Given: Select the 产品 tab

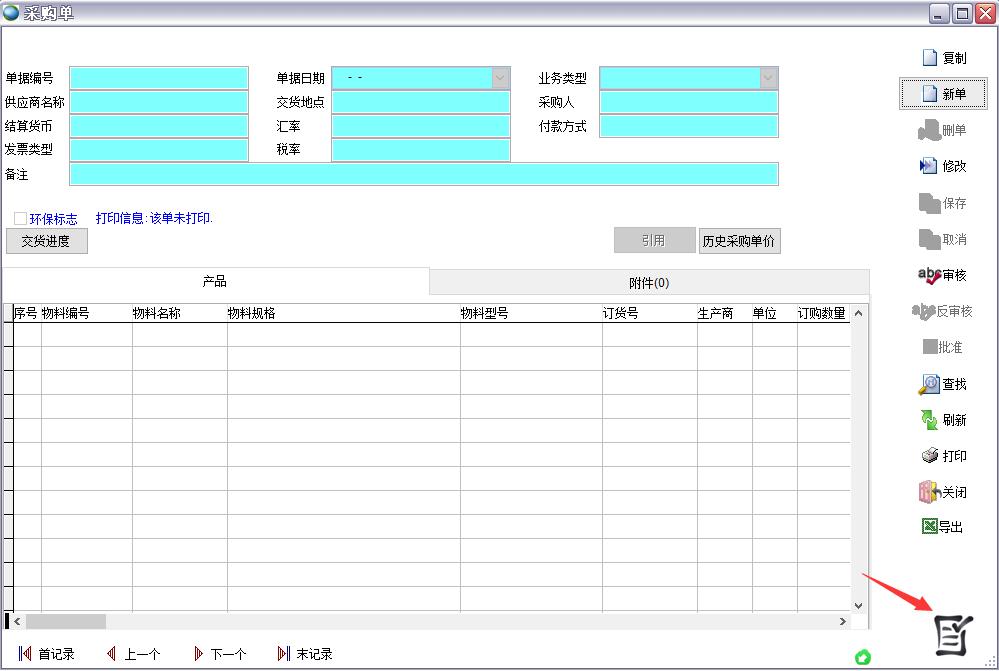Looking at the screenshot, I should coord(215,282).
